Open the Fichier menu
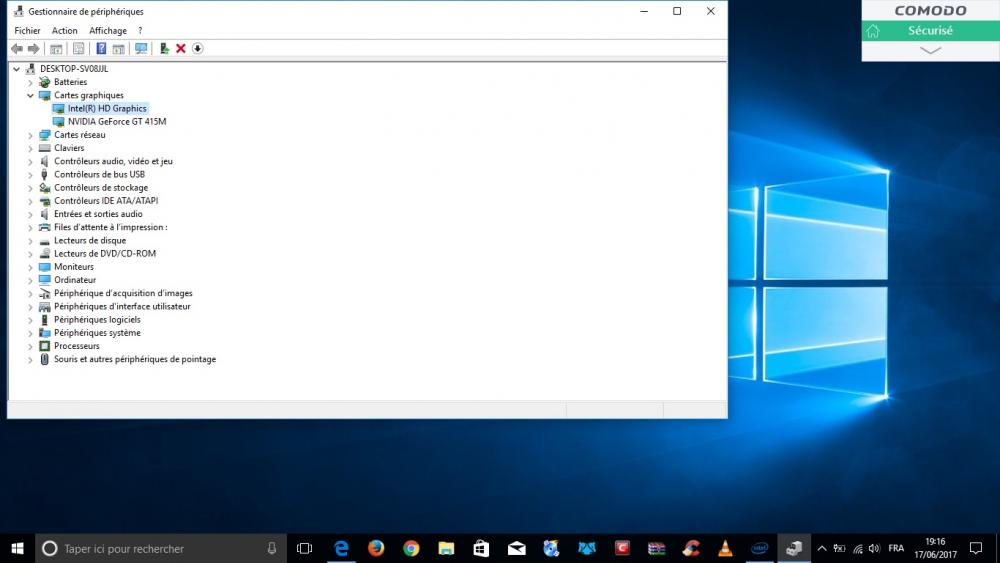 (x=27, y=31)
